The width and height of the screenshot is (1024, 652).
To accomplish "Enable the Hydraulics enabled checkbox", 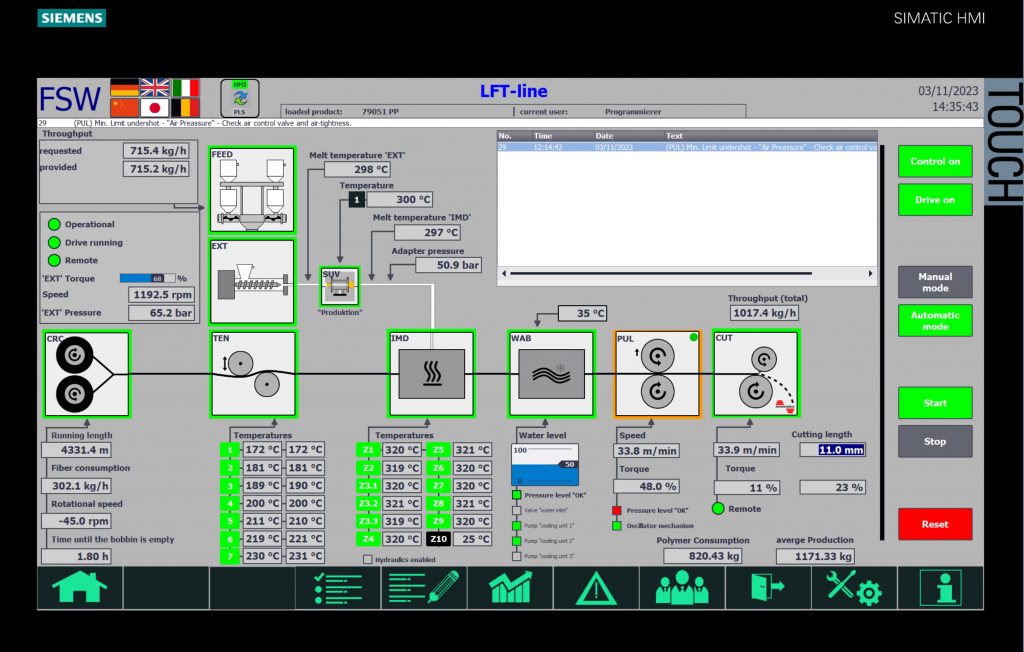I will 367,560.
